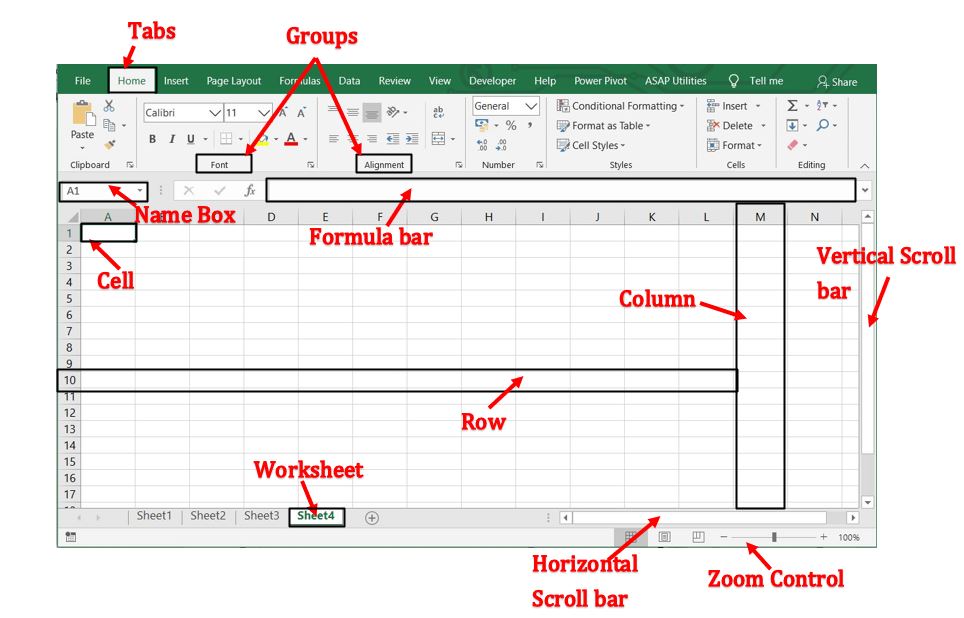This screenshot has height=618, width=964.
Task: Apply italic formatting
Action: coord(172,139)
